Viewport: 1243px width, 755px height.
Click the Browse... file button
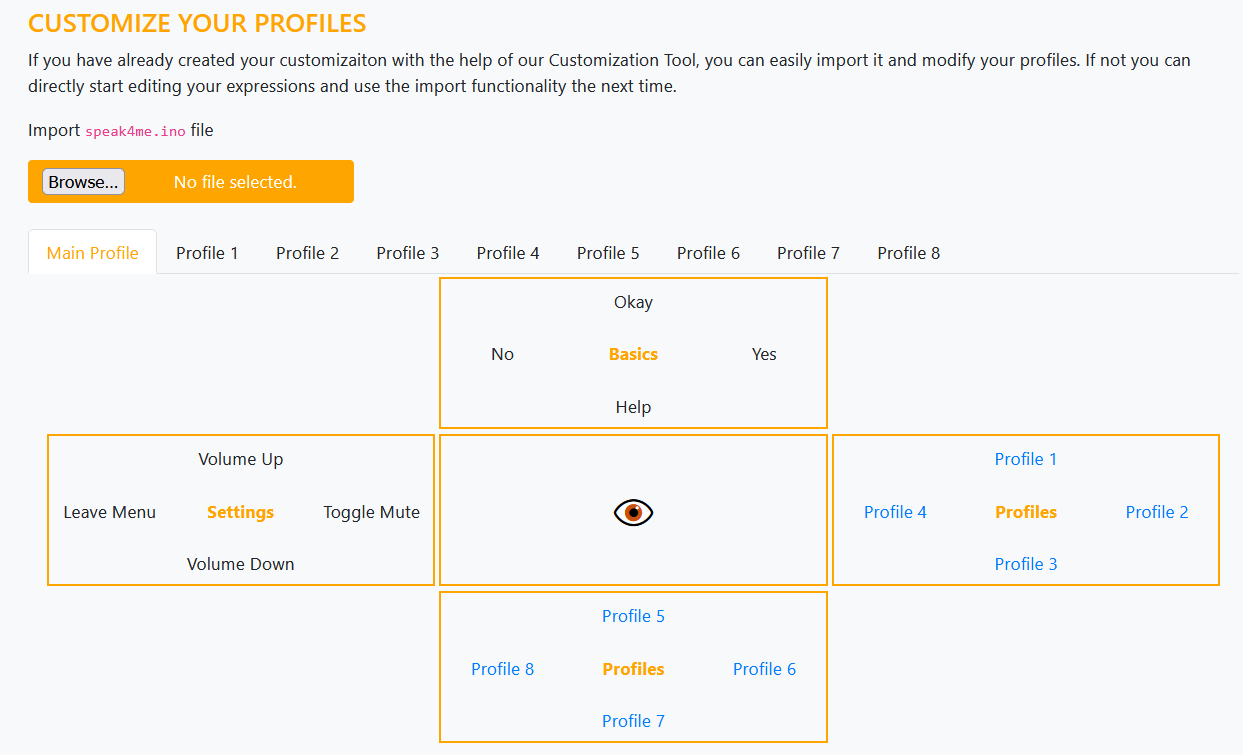pos(83,182)
